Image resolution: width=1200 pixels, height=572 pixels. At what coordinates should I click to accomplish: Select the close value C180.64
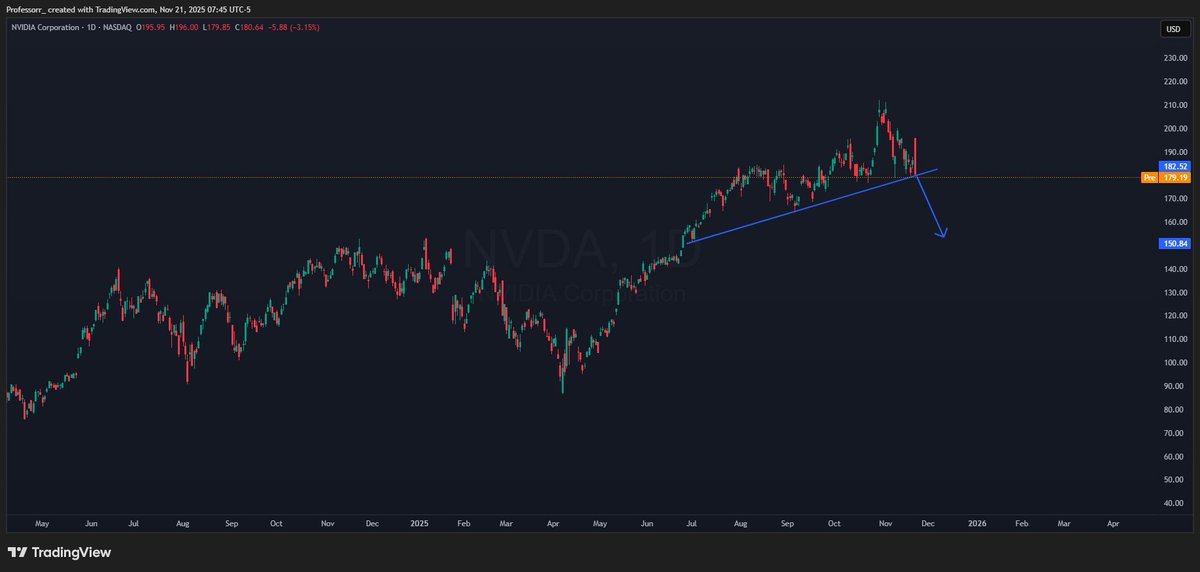(247, 27)
